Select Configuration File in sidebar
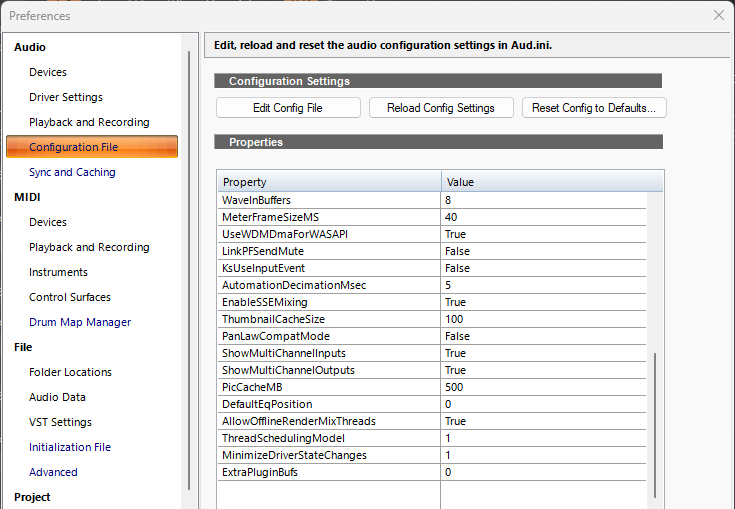 pyautogui.click(x=92, y=147)
